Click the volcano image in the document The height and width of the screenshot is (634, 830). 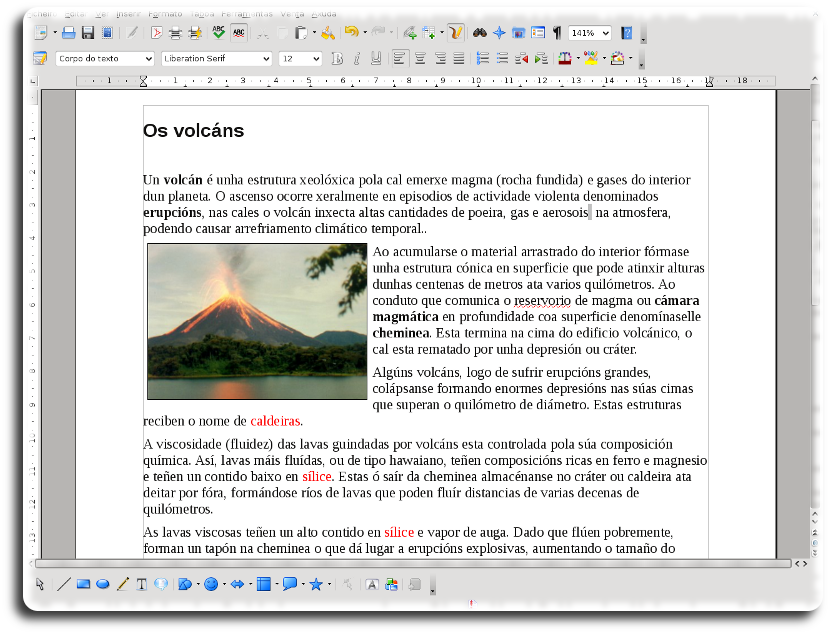pyautogui.click(x=255, y=322)
